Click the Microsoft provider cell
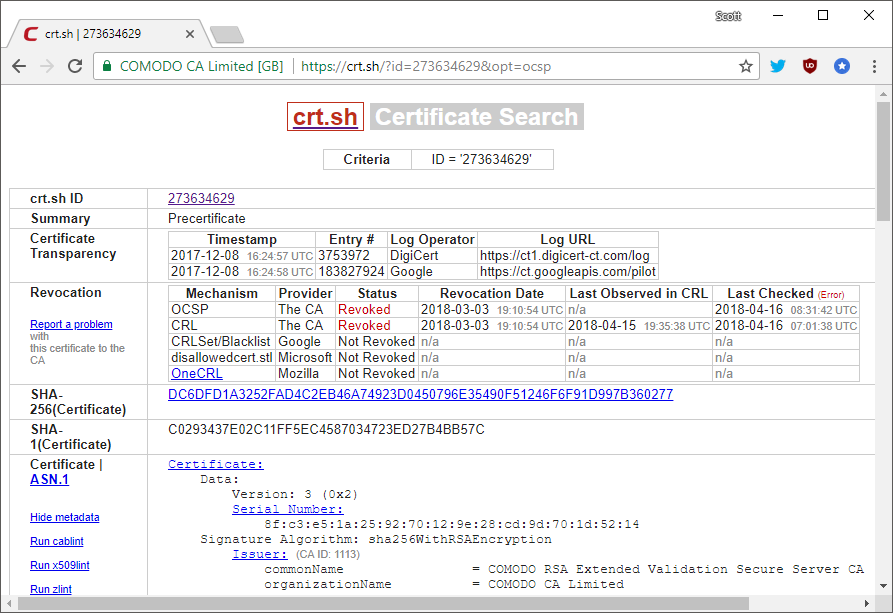893x613 pixels. [306, 358]
